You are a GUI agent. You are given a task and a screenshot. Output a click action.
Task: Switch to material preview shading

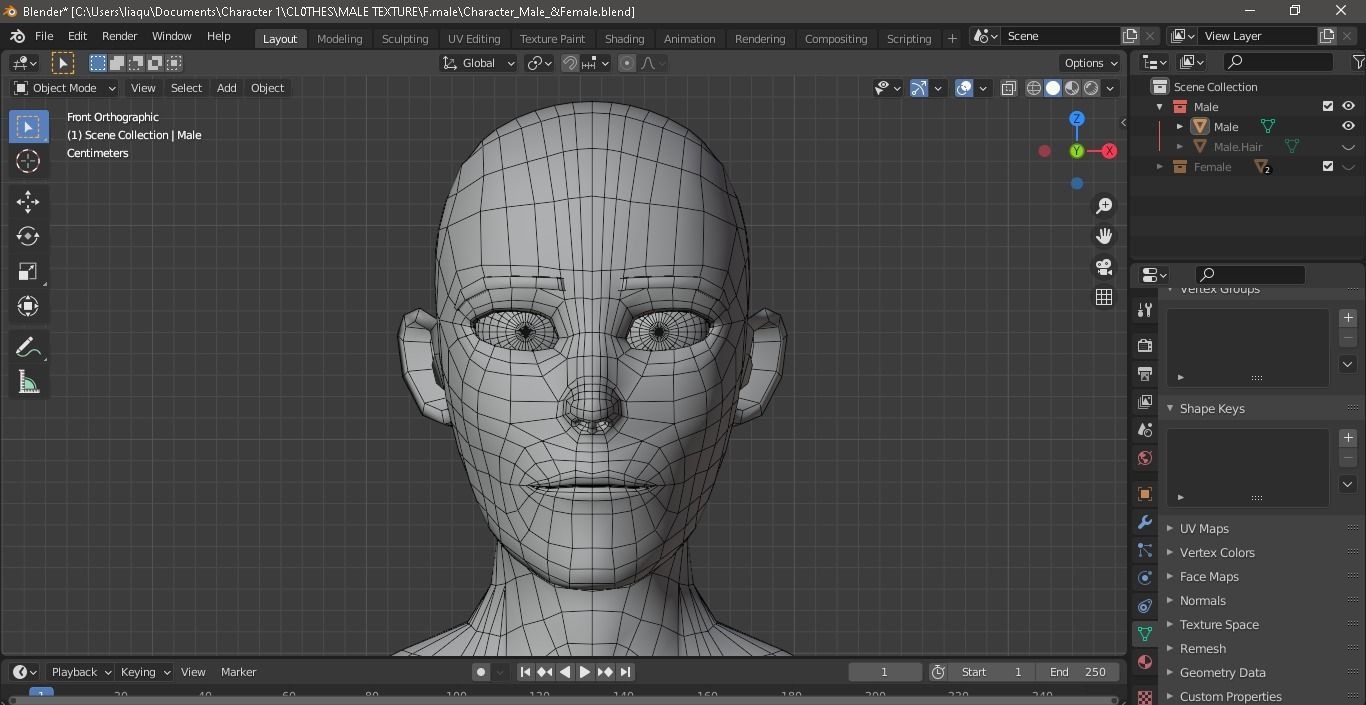[1072, 88]
